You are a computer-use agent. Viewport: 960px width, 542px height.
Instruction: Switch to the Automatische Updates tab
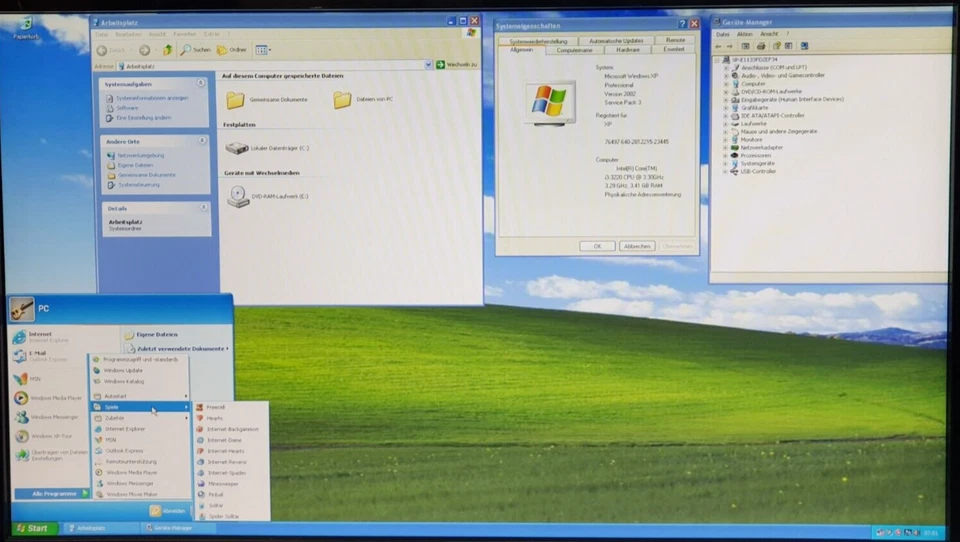point(616,40)
